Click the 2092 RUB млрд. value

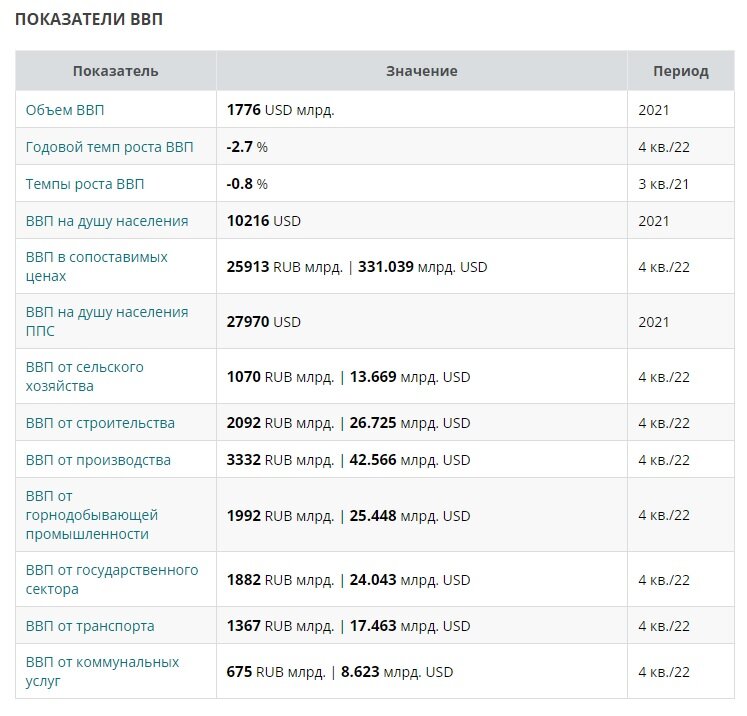coord(281,423)
